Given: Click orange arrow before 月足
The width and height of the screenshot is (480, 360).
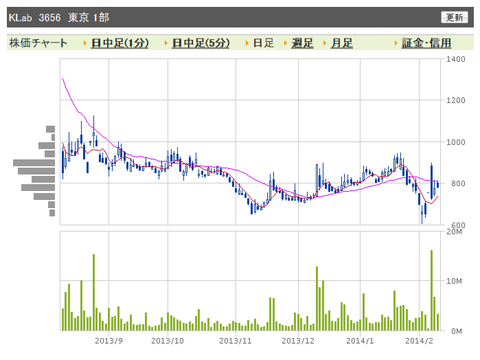Looking at the screenshot, I should coord(325,43).
